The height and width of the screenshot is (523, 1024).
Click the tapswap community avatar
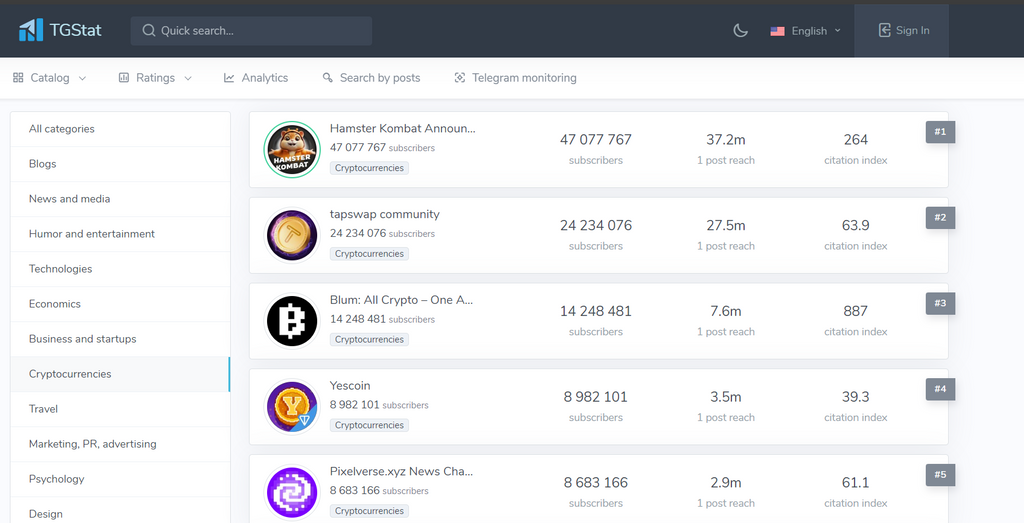[292, 235]
